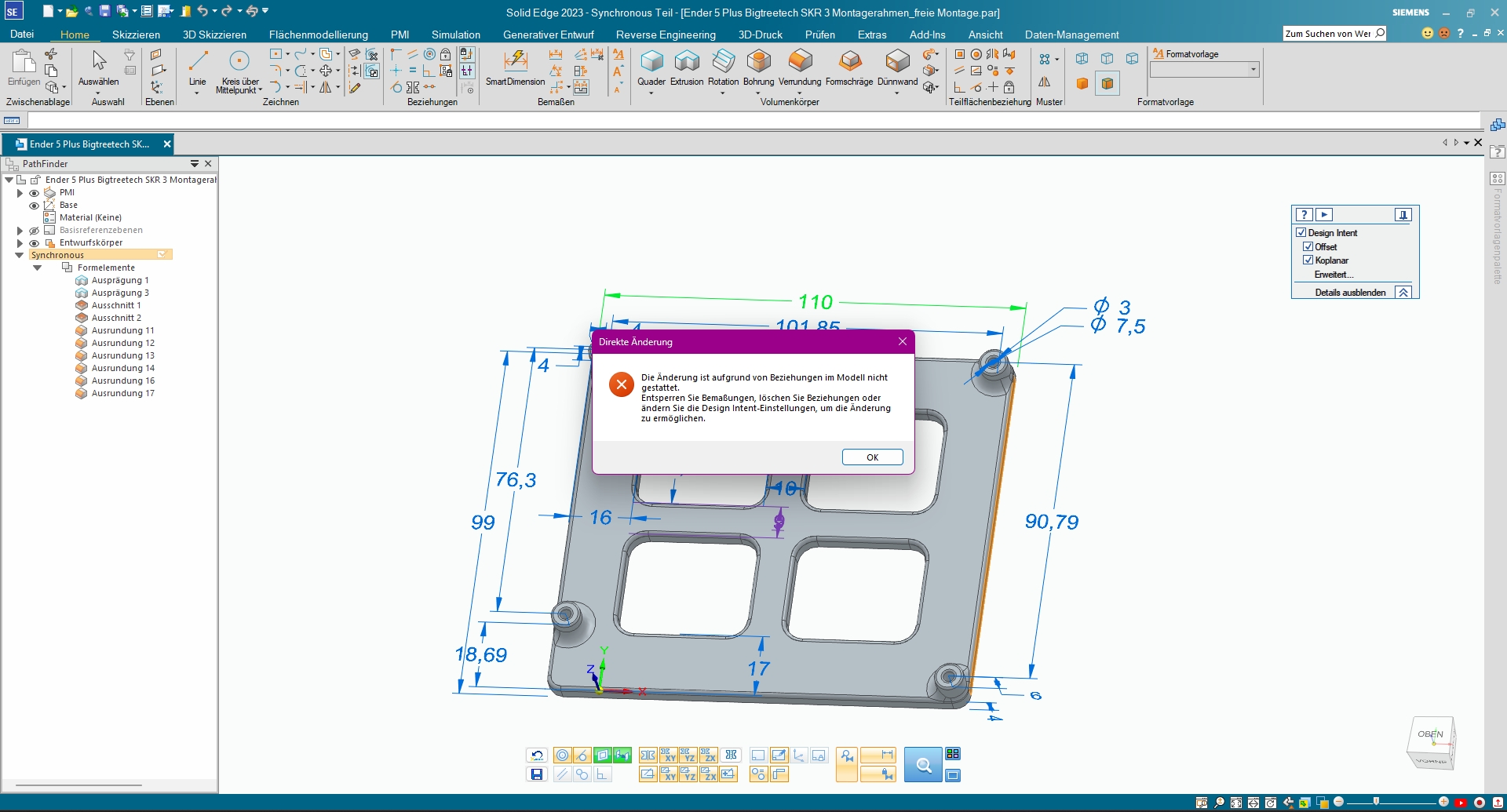Toggle the Design Intent checkbox
Screen dimensions: 1507x812
[x=1301, y=233]
